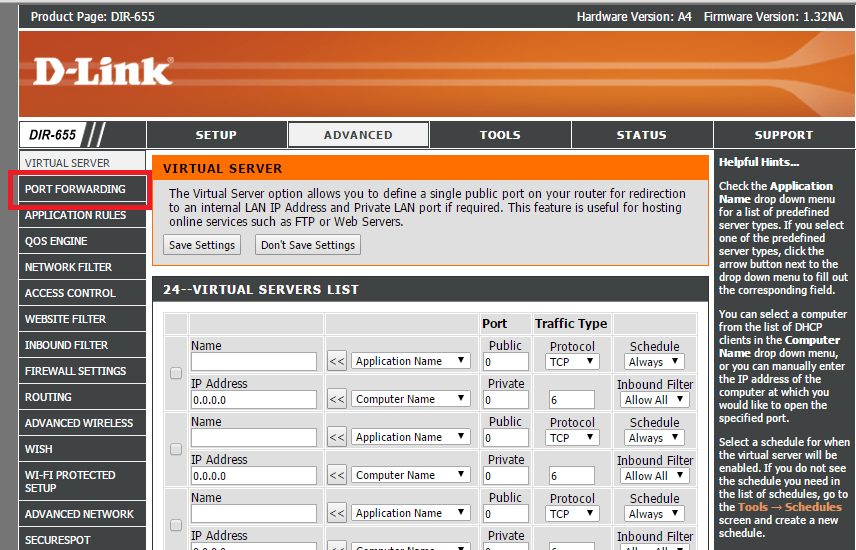The width and height of the screenshot is (856, 550).
Task: Open the Virtual Server sidebar item
Action: 82,163
